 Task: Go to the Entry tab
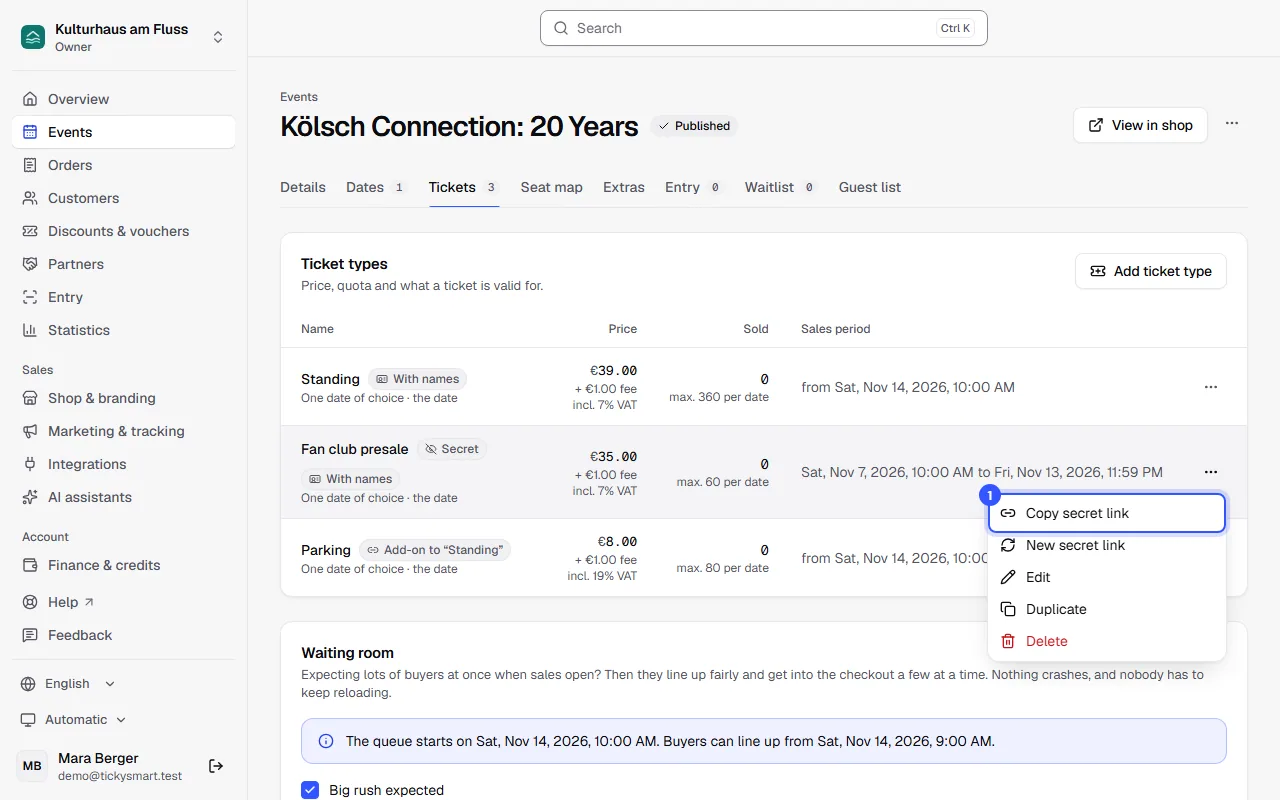694,187
